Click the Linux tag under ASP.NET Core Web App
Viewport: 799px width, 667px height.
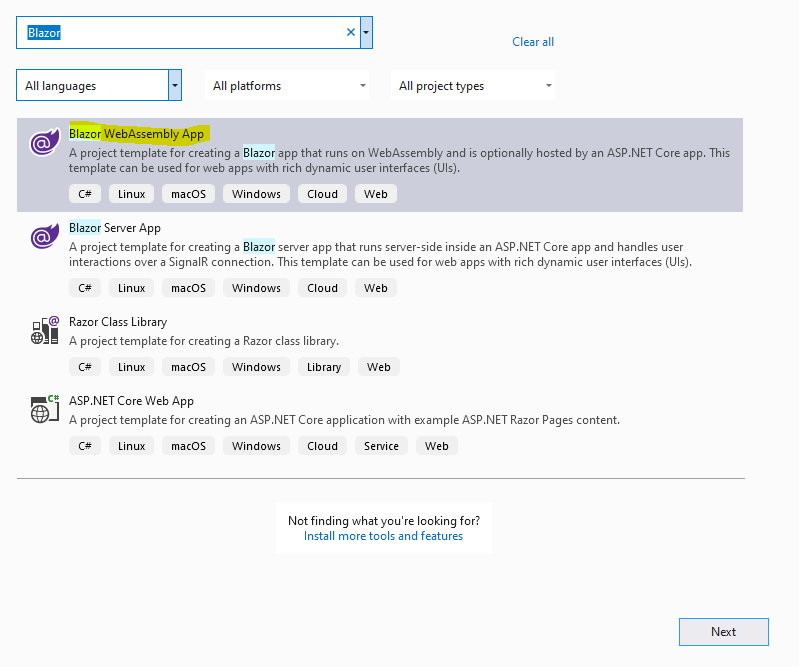(x=131, y=446)
